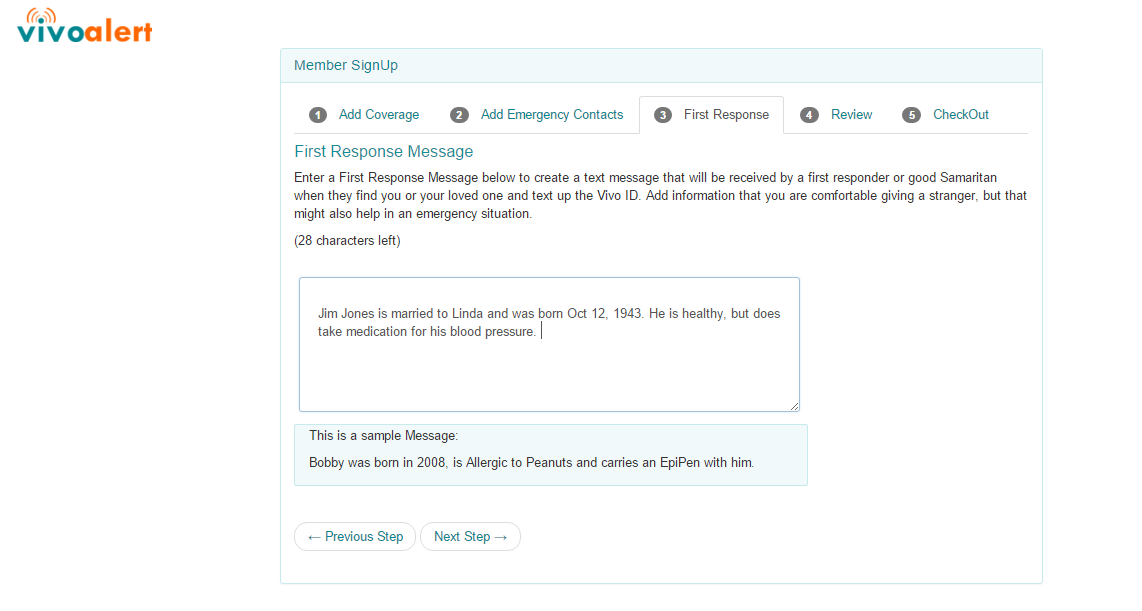Click step number 4 badge icon
The width and height of the screenshot is (1142, 611).
809,115
